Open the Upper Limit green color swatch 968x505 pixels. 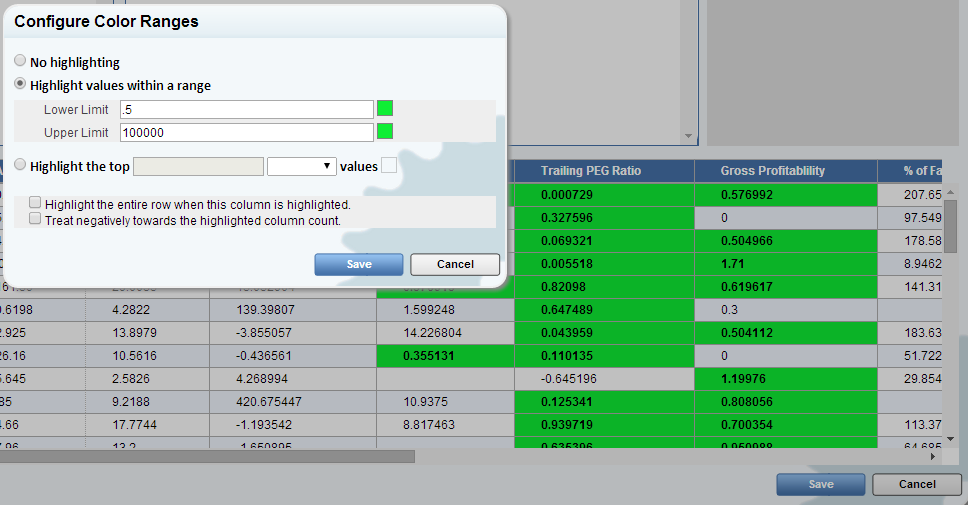click(385, 132)
